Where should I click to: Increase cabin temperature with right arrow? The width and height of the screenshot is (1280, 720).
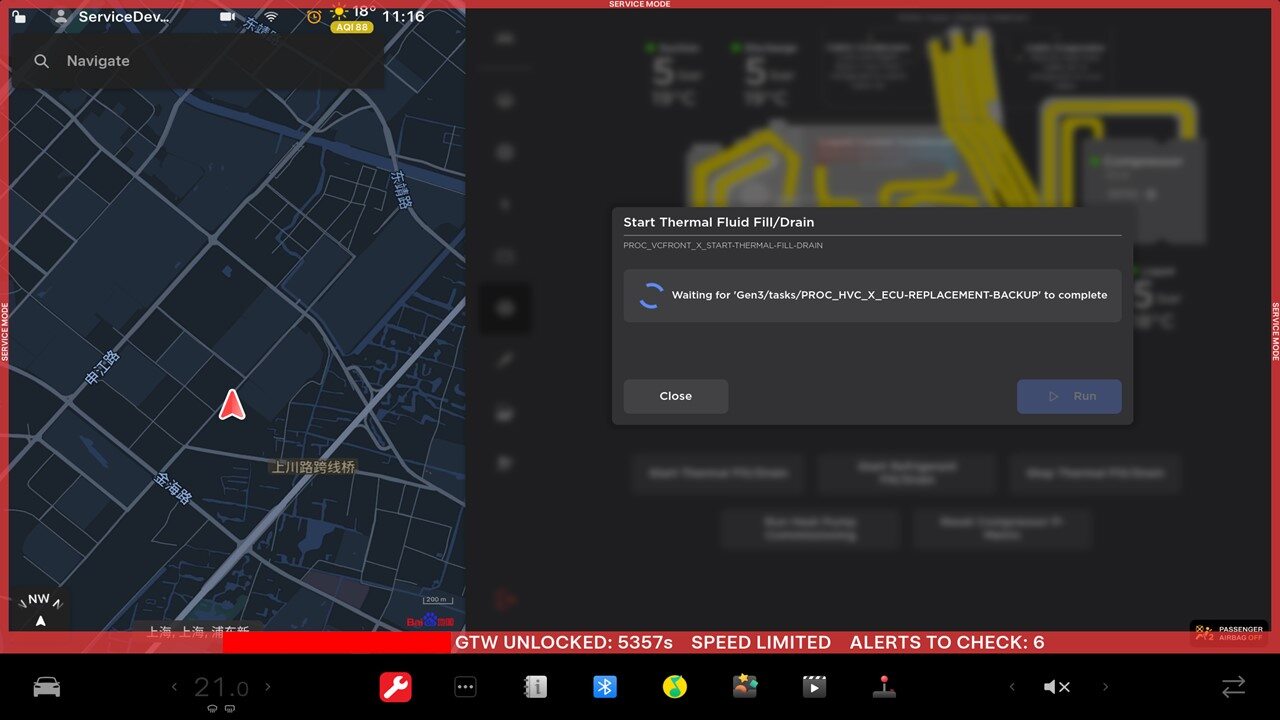coord(268,687)
